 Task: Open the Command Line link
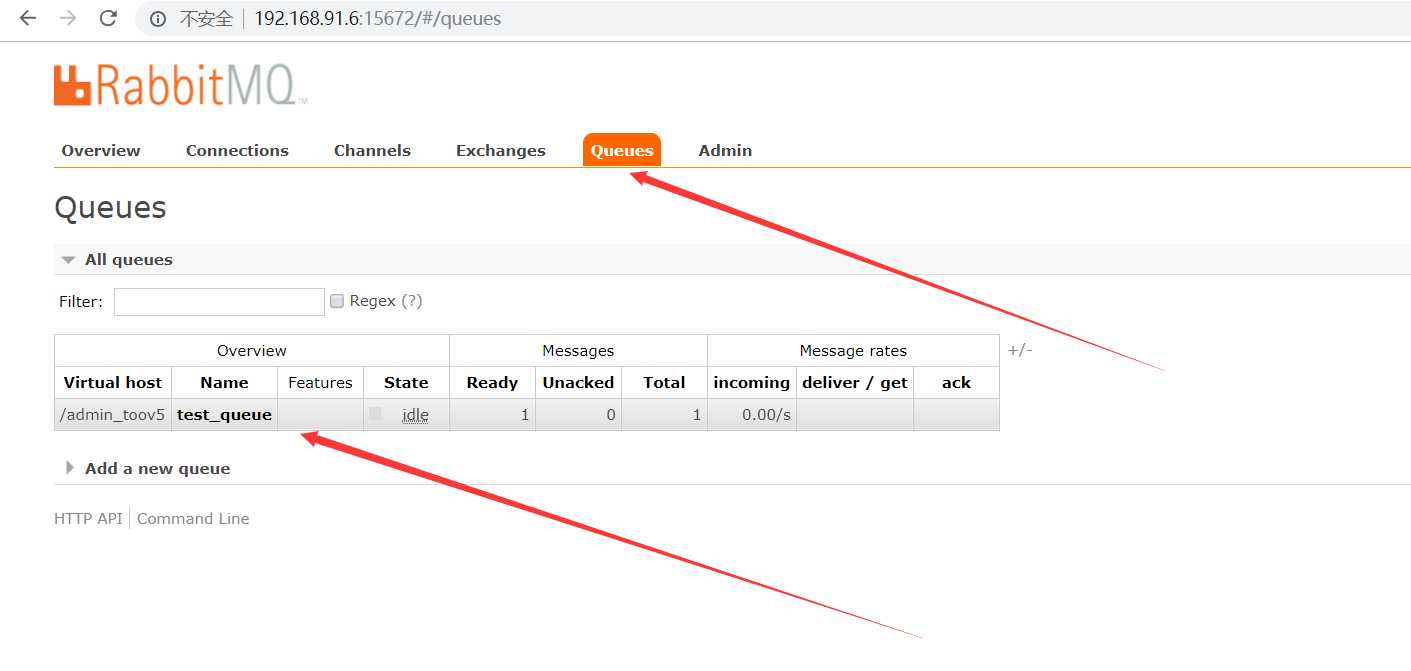(x=193, y=518)
